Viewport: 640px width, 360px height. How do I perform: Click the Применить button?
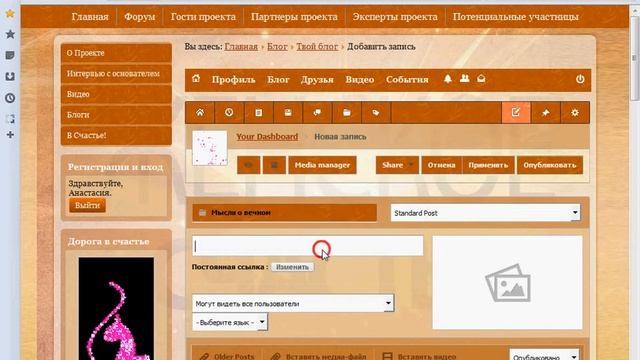(488, 165)
